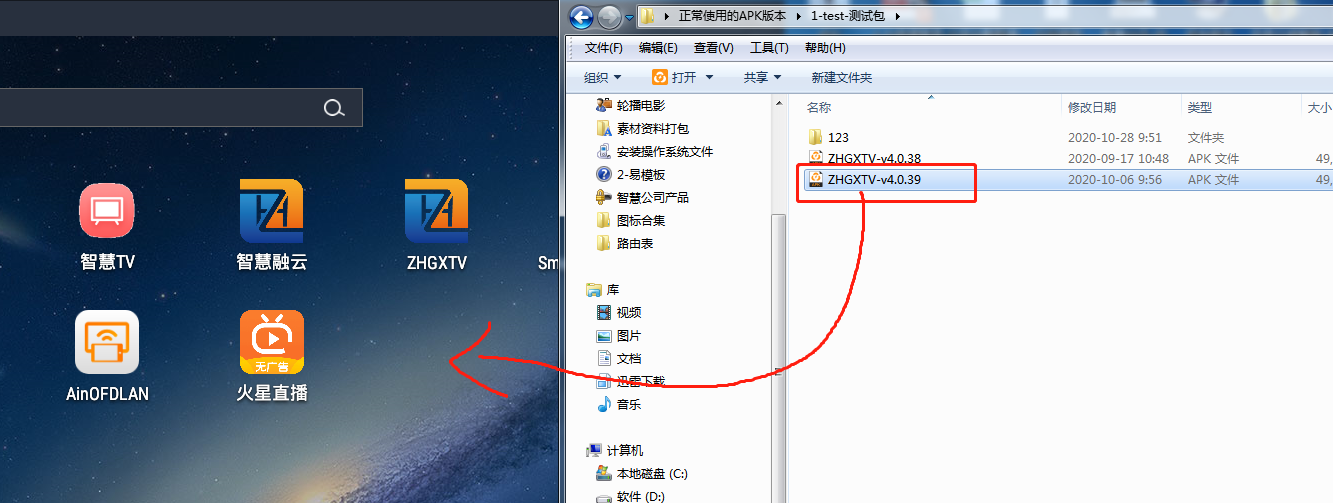Open the 文件(F) menu

click(604, 48)
